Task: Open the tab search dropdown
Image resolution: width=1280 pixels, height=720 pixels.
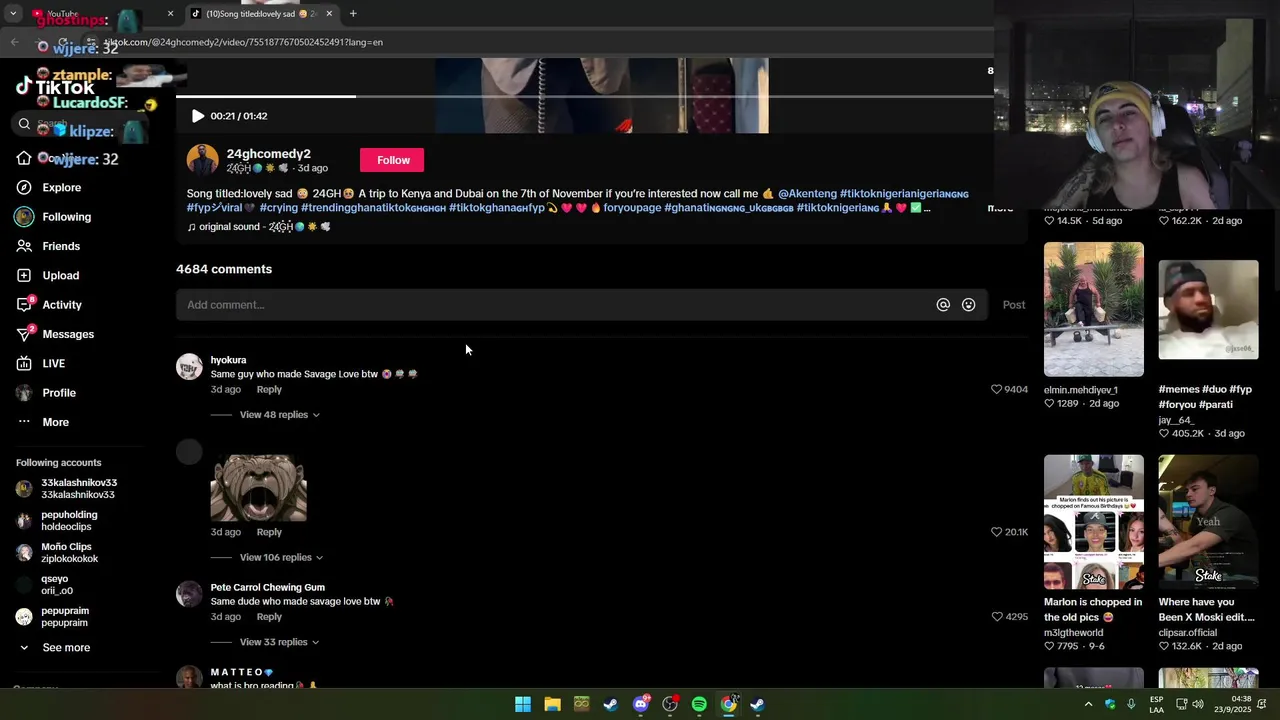Action: pyautogui.click(x=13, y=14)
